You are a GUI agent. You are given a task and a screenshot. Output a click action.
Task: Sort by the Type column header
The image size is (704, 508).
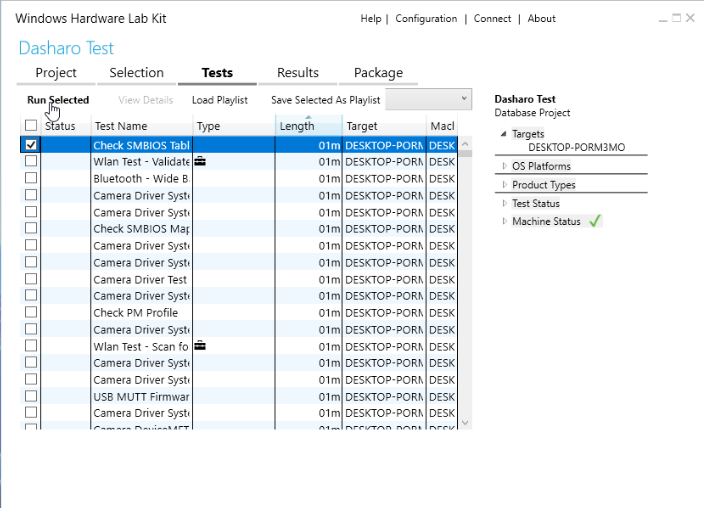[234, 126]
